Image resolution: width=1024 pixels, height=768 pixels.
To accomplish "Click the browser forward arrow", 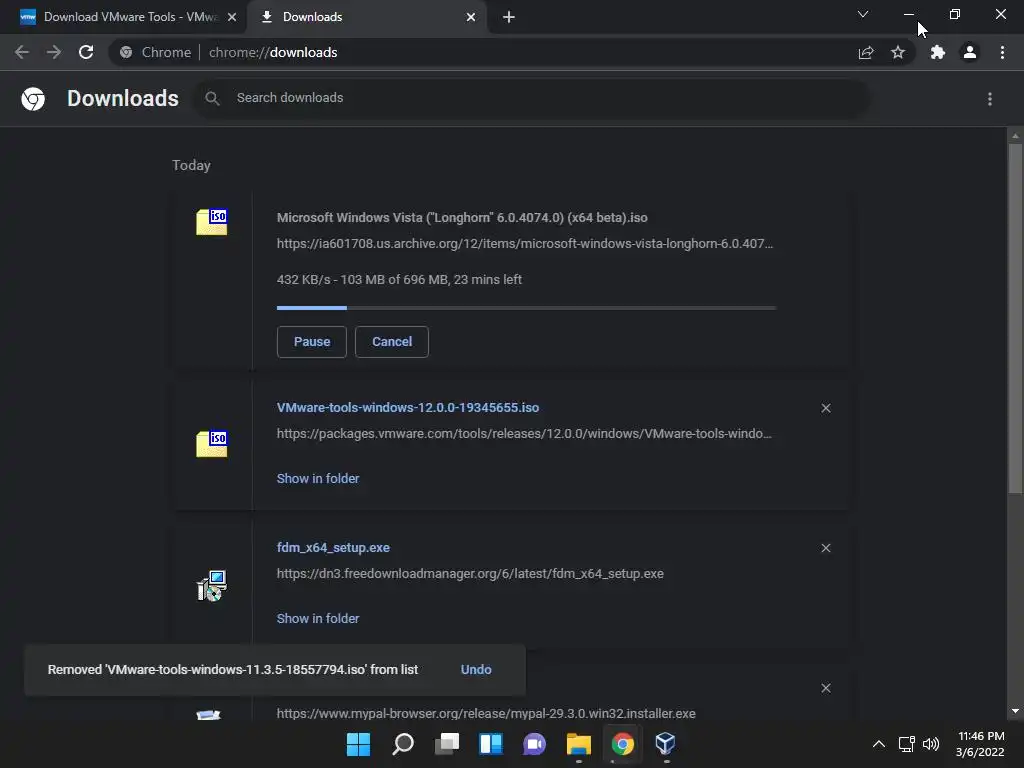I will (54, 52).
